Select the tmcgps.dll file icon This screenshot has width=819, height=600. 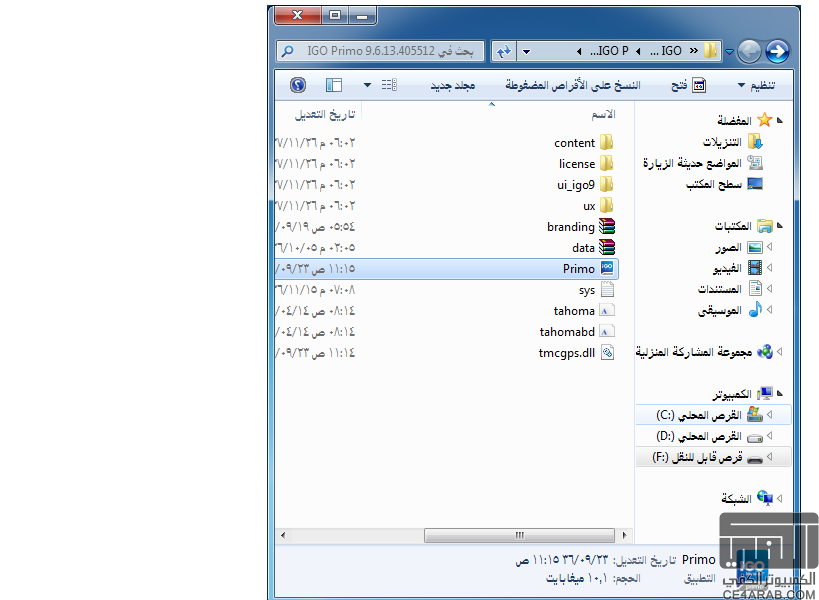coord(607,352)
